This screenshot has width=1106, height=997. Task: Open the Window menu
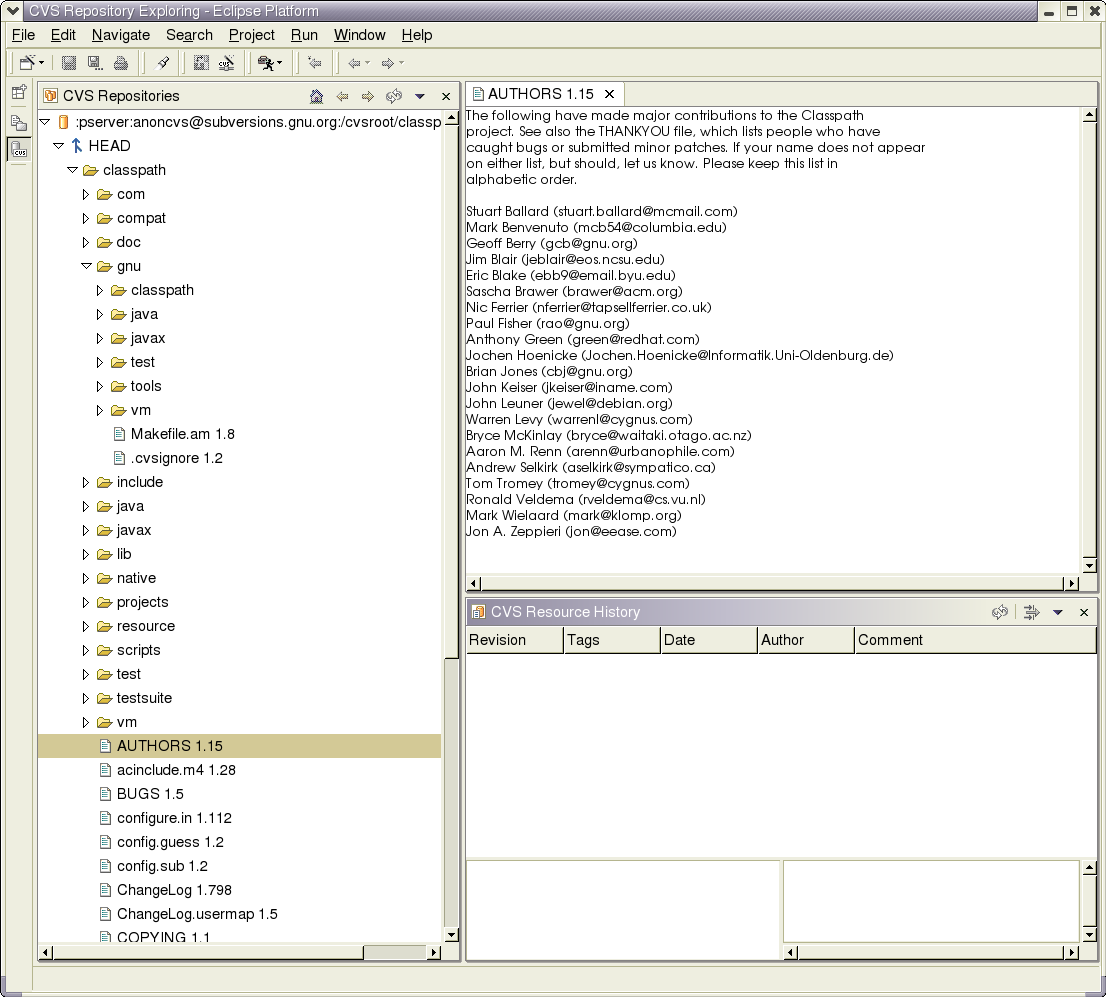coord(359,35)
